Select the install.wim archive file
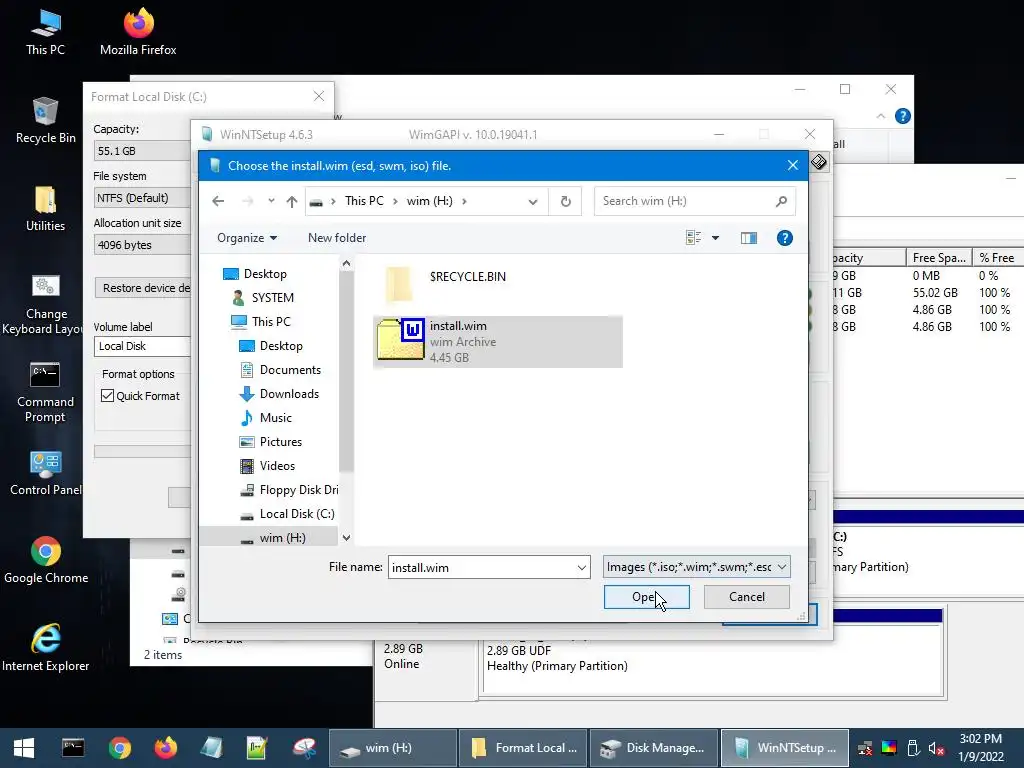1024x768 pixels. (498, 342)
